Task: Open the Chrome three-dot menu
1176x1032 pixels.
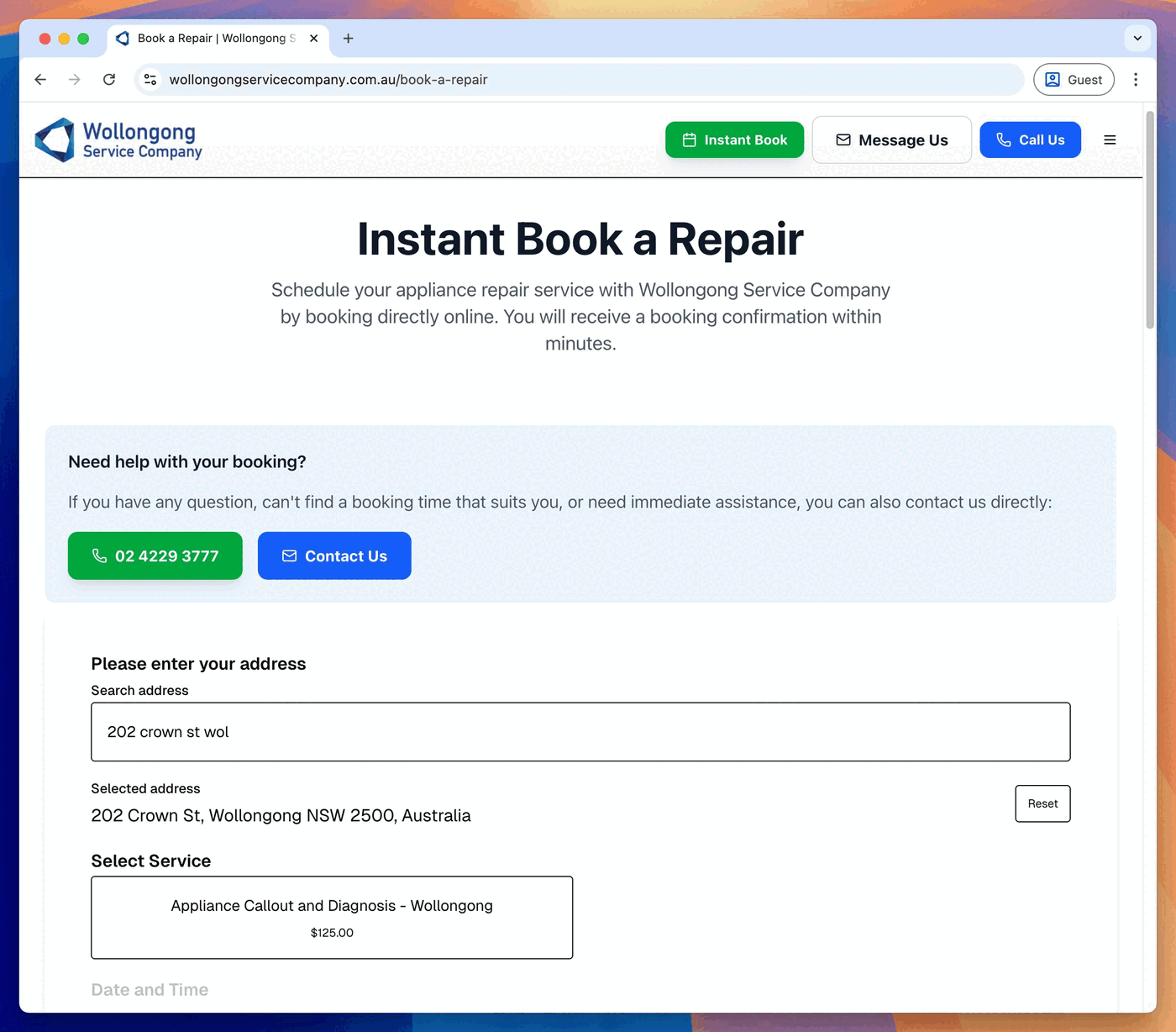Action: (x=1136, y=80)
